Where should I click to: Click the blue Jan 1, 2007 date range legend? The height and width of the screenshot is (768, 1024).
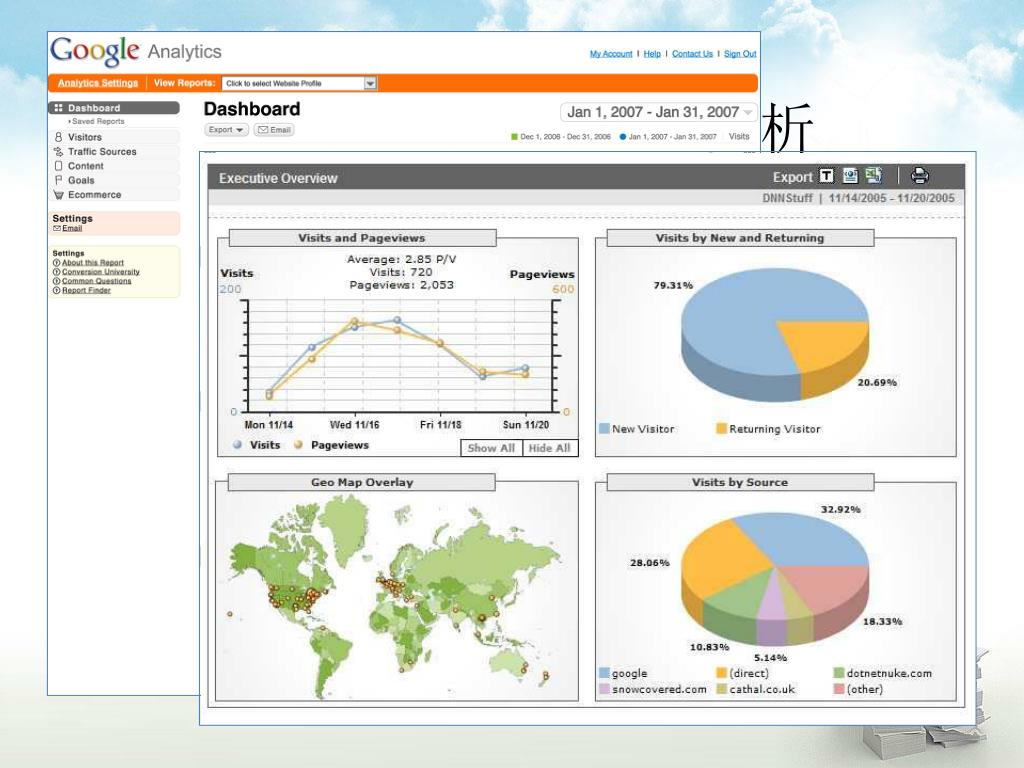tap(668, 137)
